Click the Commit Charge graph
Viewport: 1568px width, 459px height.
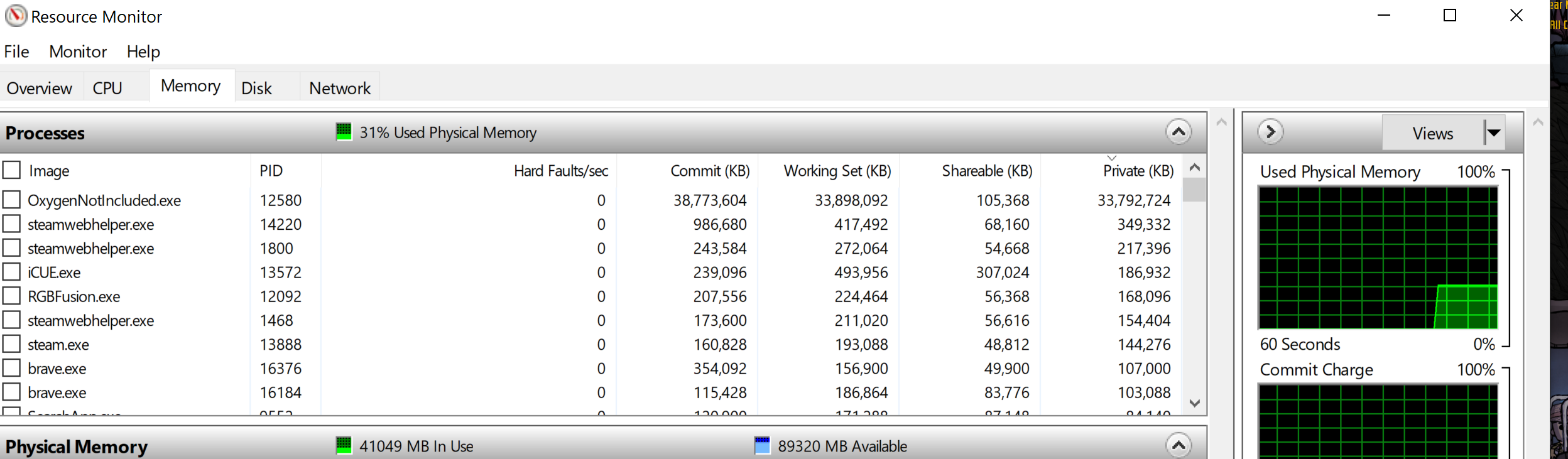(1378, 421)
